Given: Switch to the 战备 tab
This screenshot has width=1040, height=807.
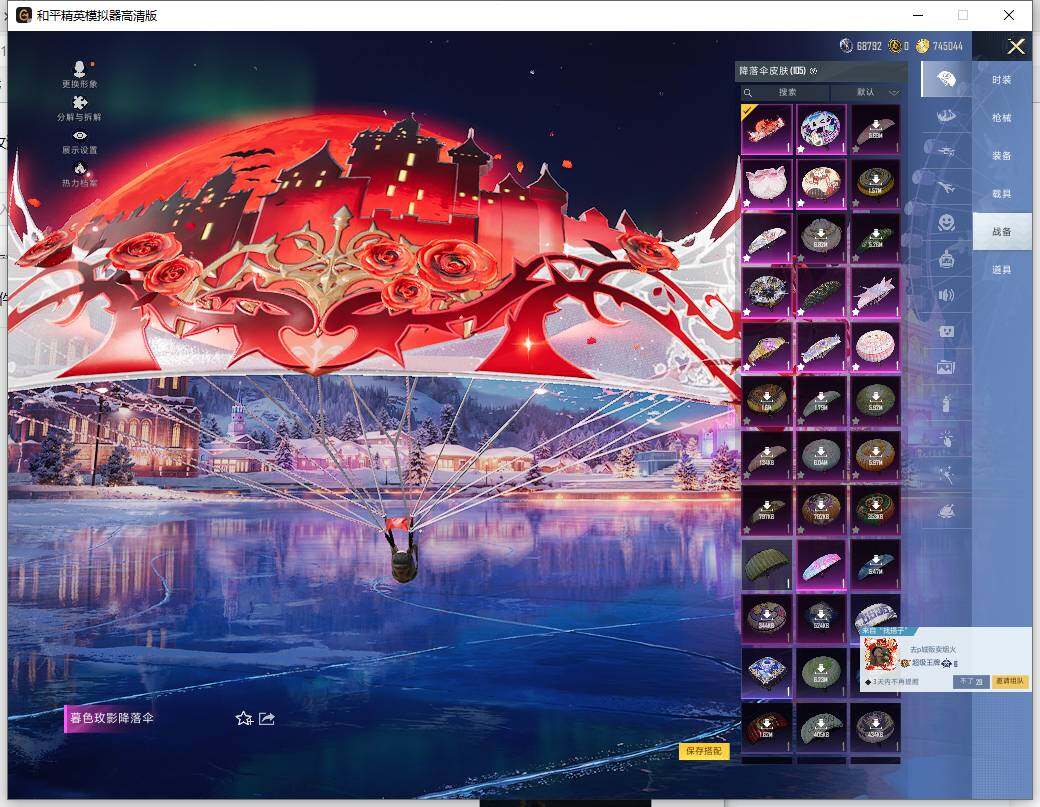Looking at the screenshot, I should pyautogui.click(x=1002, y=231).
